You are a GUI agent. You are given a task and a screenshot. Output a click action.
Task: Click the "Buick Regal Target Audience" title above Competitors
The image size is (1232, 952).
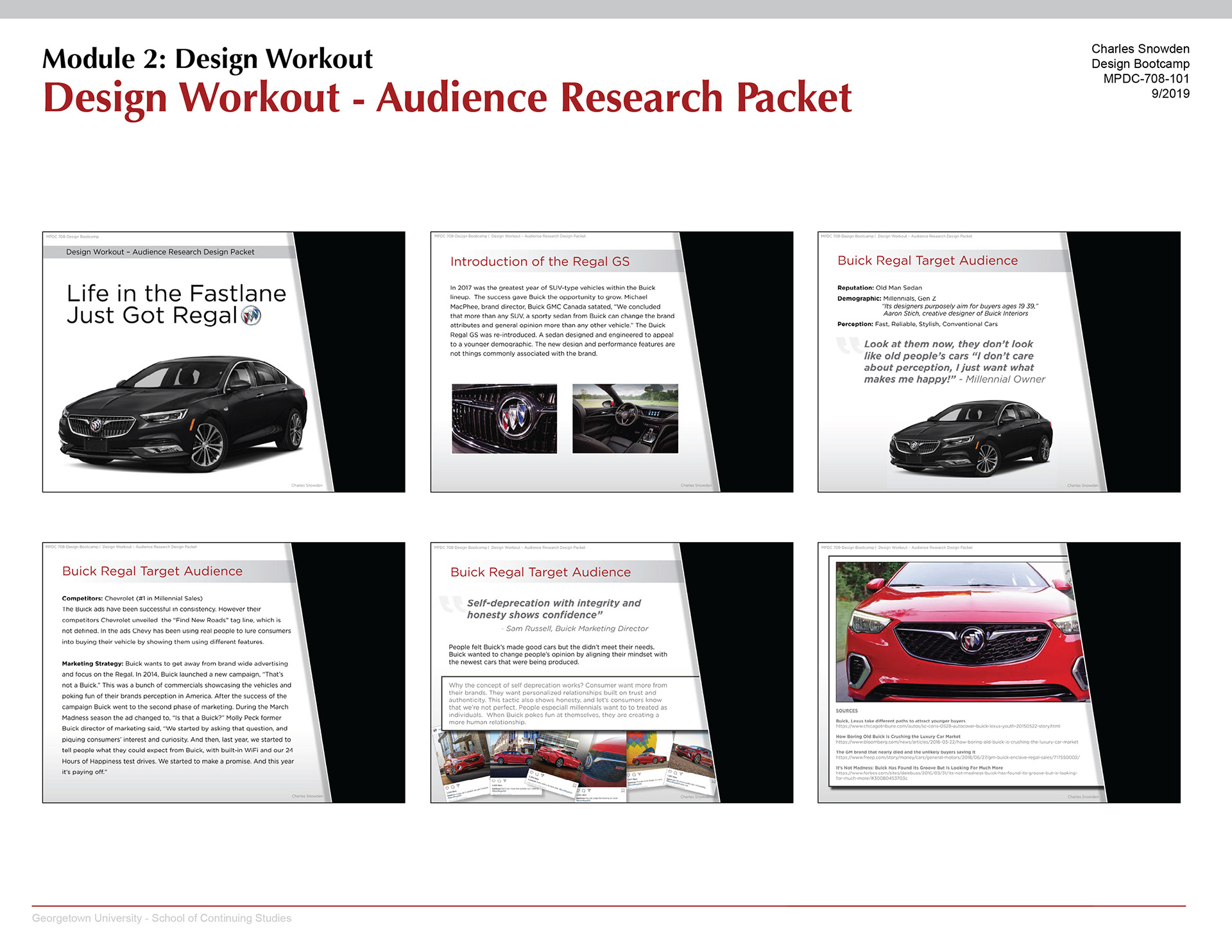tap(152, 571)
